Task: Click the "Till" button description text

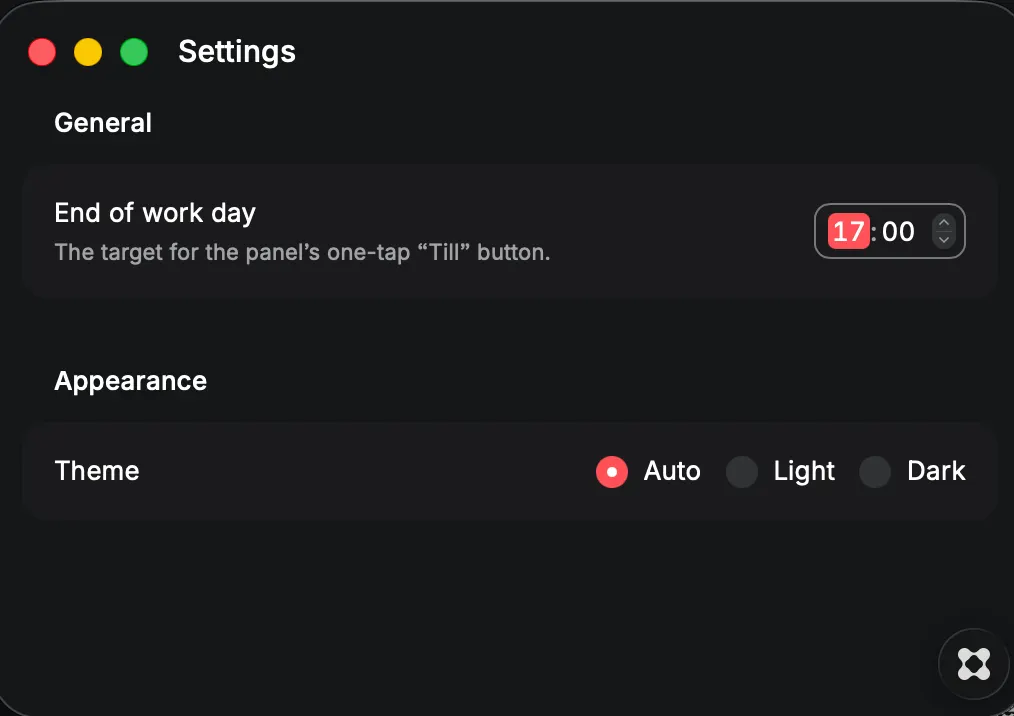Action: (302, 252)
